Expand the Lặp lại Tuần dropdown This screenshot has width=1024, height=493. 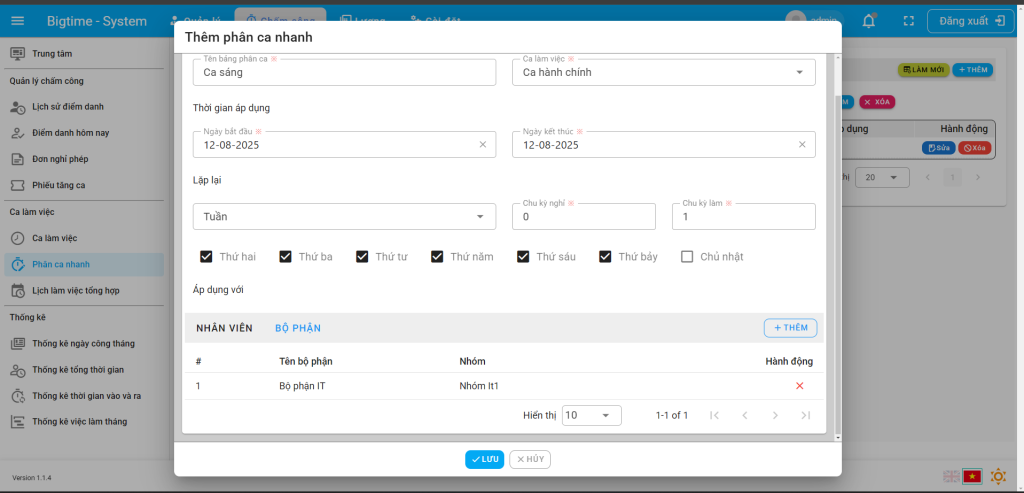pos(343,216)
